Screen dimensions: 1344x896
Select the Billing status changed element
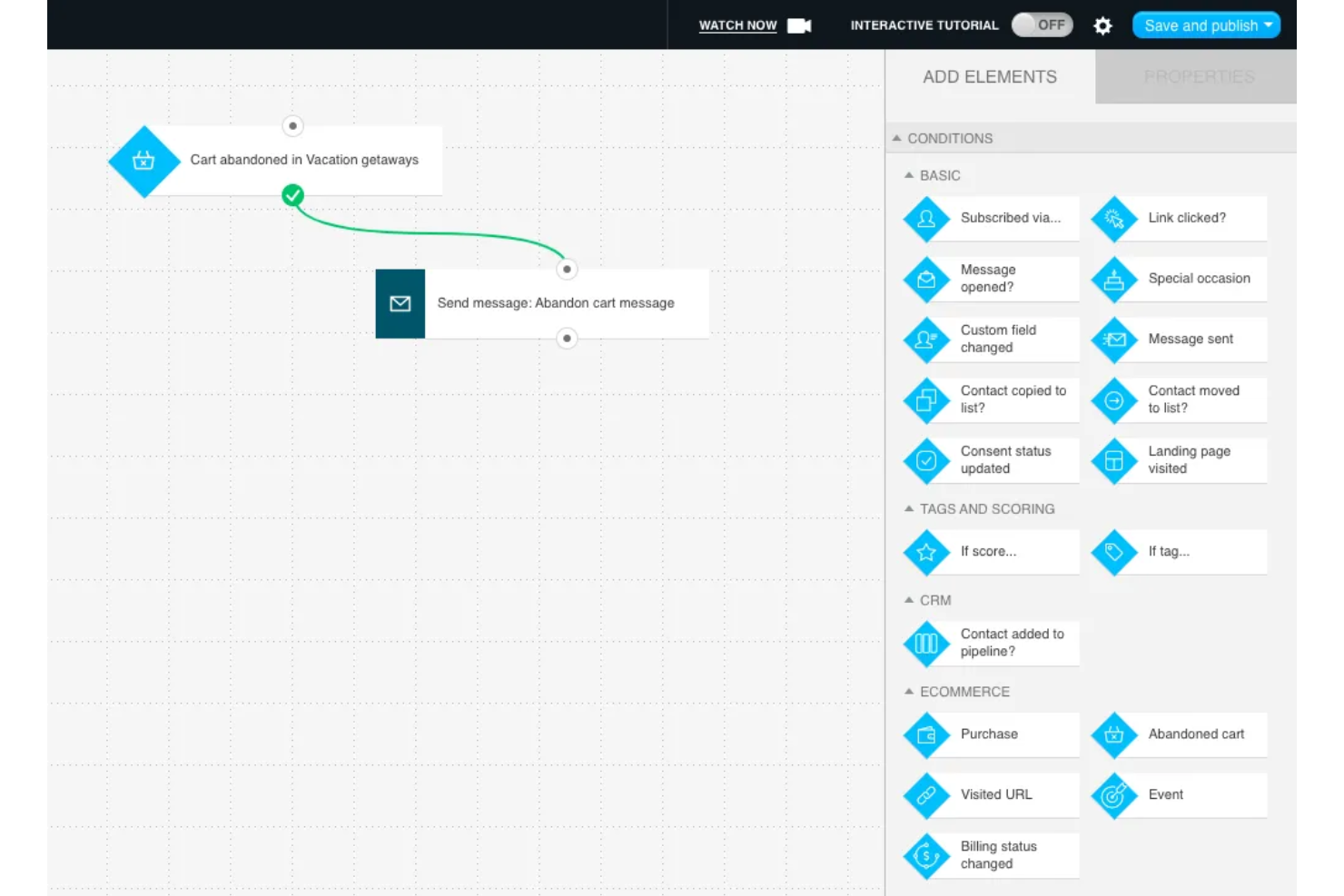990,854
